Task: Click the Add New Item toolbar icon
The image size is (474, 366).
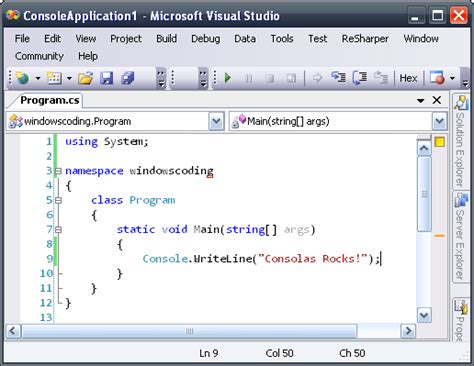Action: tap(54, 78)
